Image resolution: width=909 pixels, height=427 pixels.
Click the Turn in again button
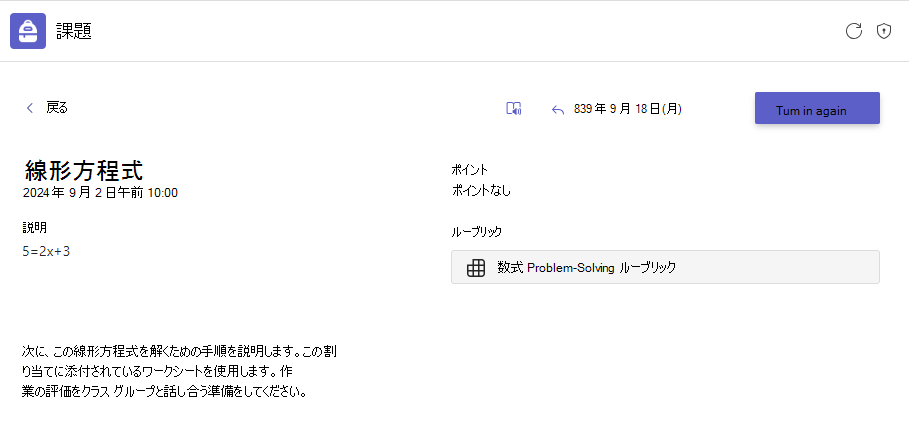pos(817,108)
